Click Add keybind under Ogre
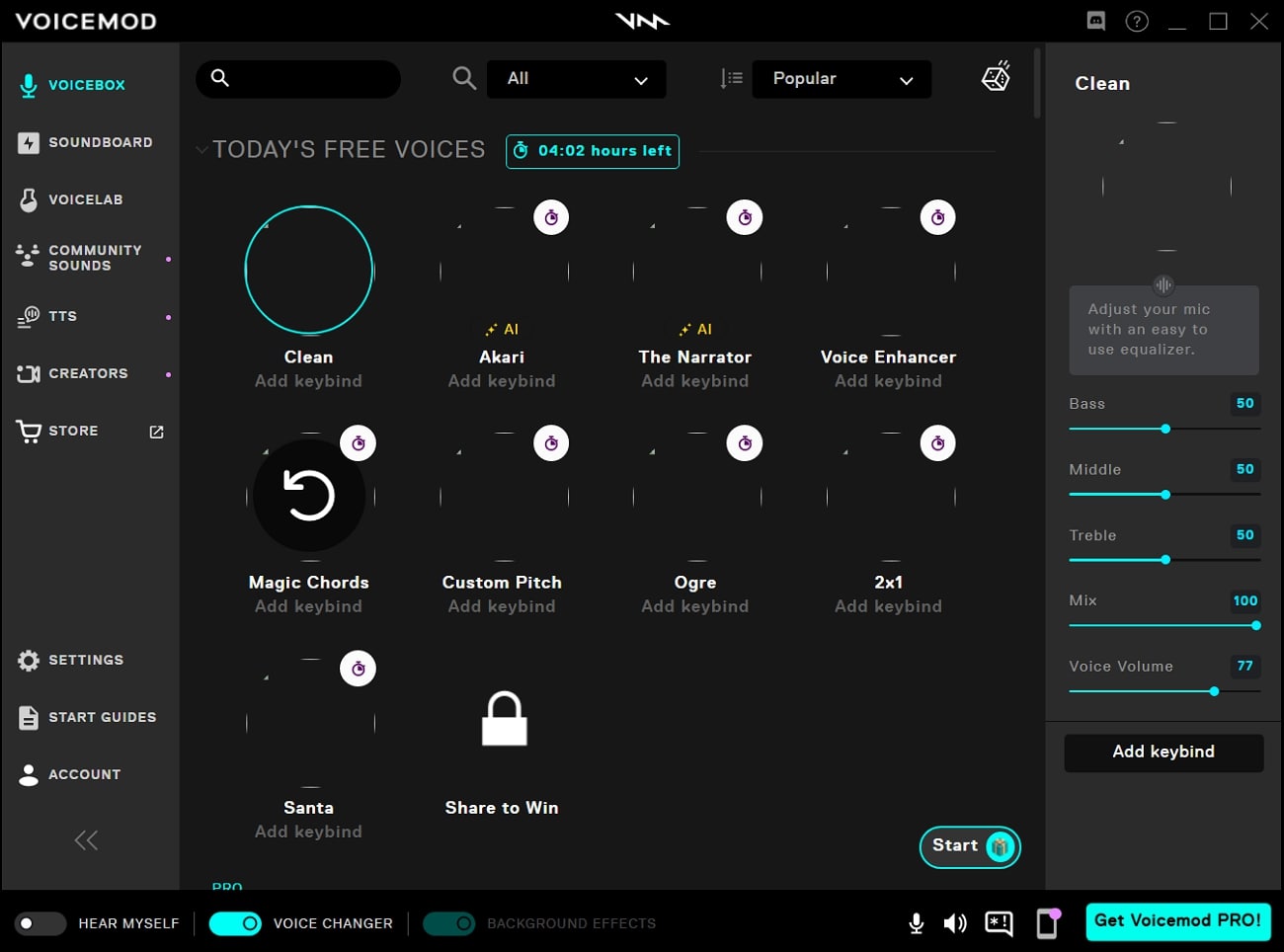The image size is (1284, 952). pos(695,606)
